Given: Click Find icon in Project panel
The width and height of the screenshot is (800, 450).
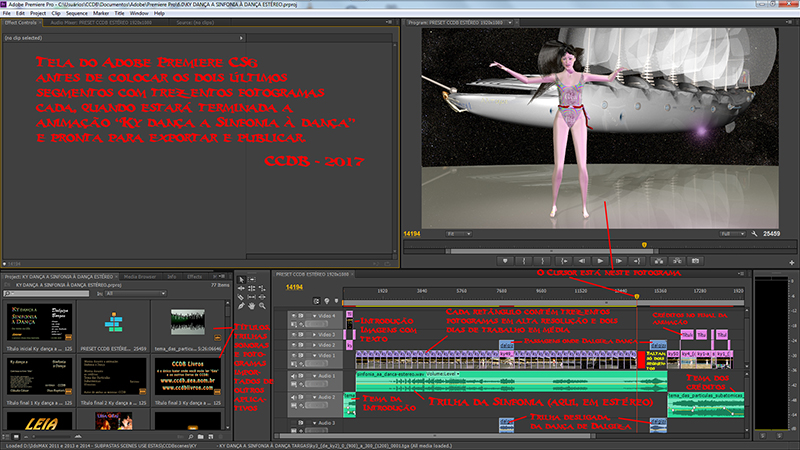Looking at the screenshot, I should [x=191, y=437].
